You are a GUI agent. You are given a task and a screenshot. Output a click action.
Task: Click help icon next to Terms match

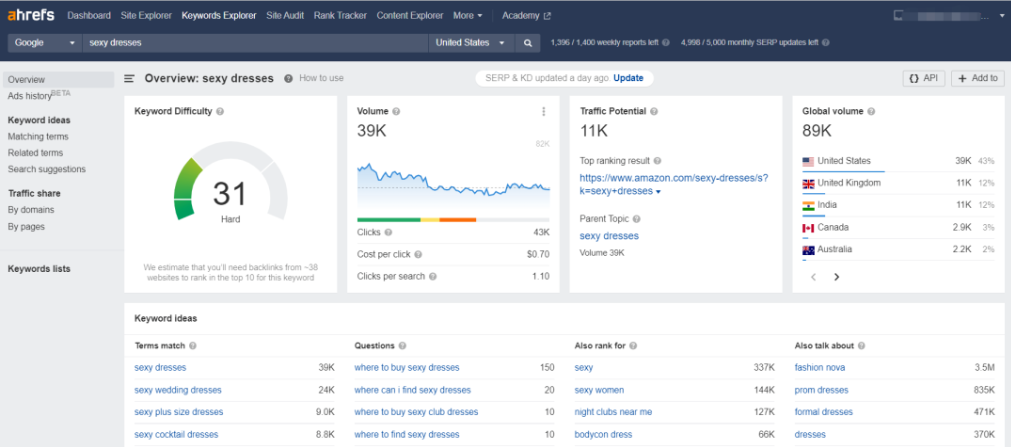click(x=193, y=346)
